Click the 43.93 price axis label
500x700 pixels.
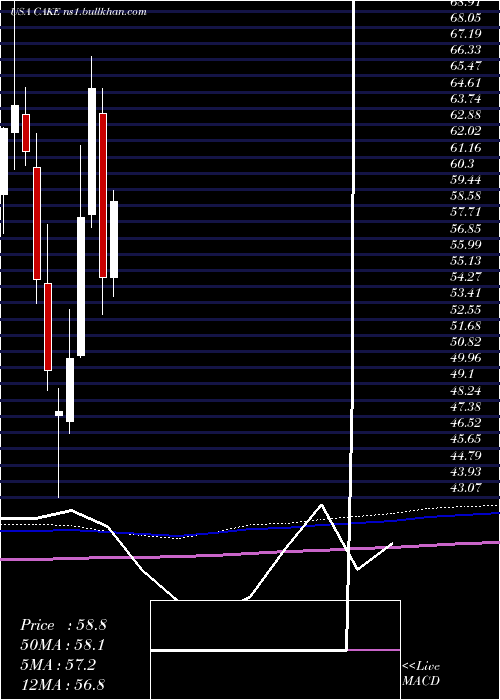[x=466, y=472]
